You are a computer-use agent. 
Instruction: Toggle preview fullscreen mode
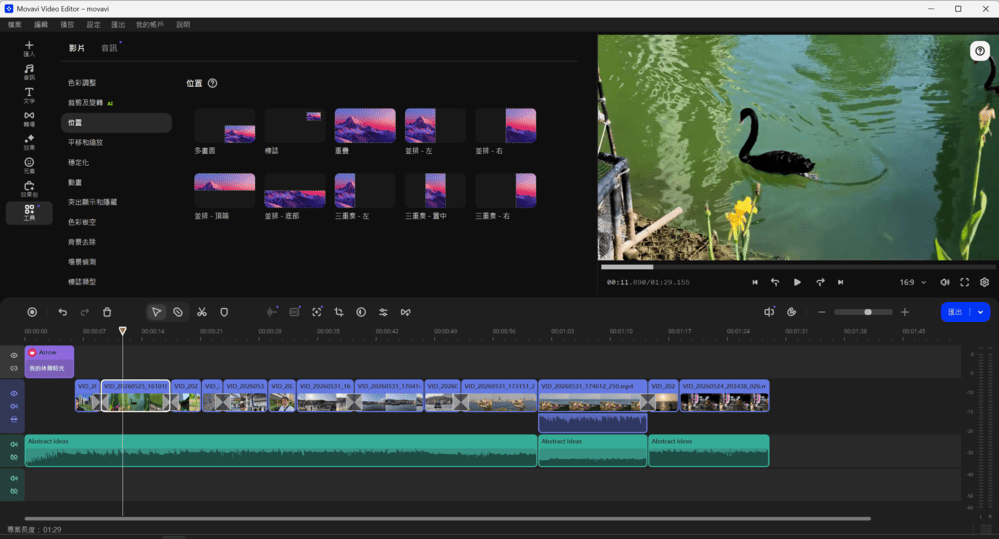coord(965,282)
